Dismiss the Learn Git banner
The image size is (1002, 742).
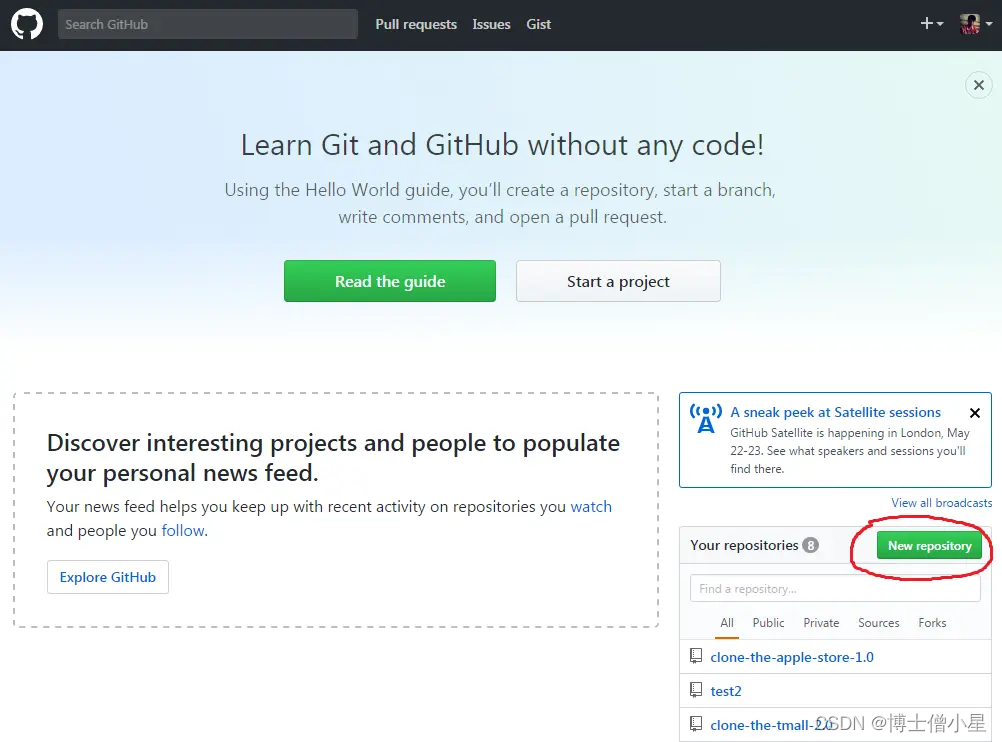(978, 85)
